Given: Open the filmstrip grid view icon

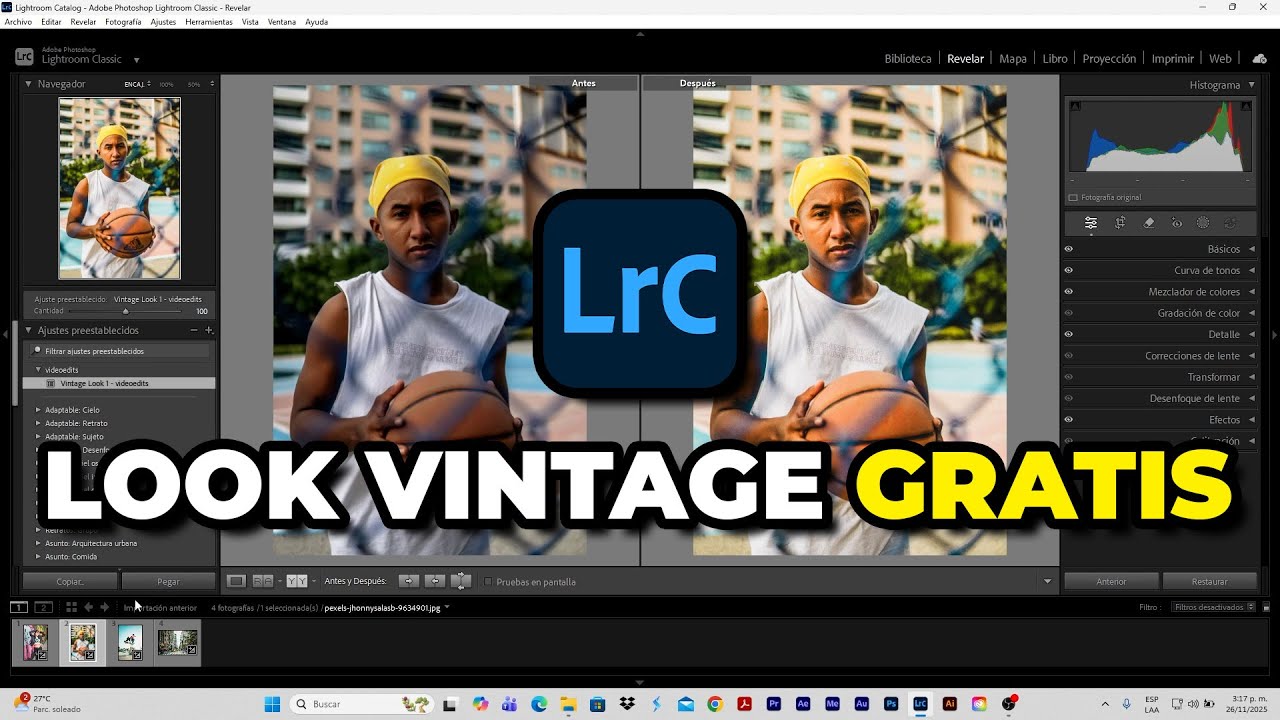Looking at the screenshot, I should tap(71, 607).
